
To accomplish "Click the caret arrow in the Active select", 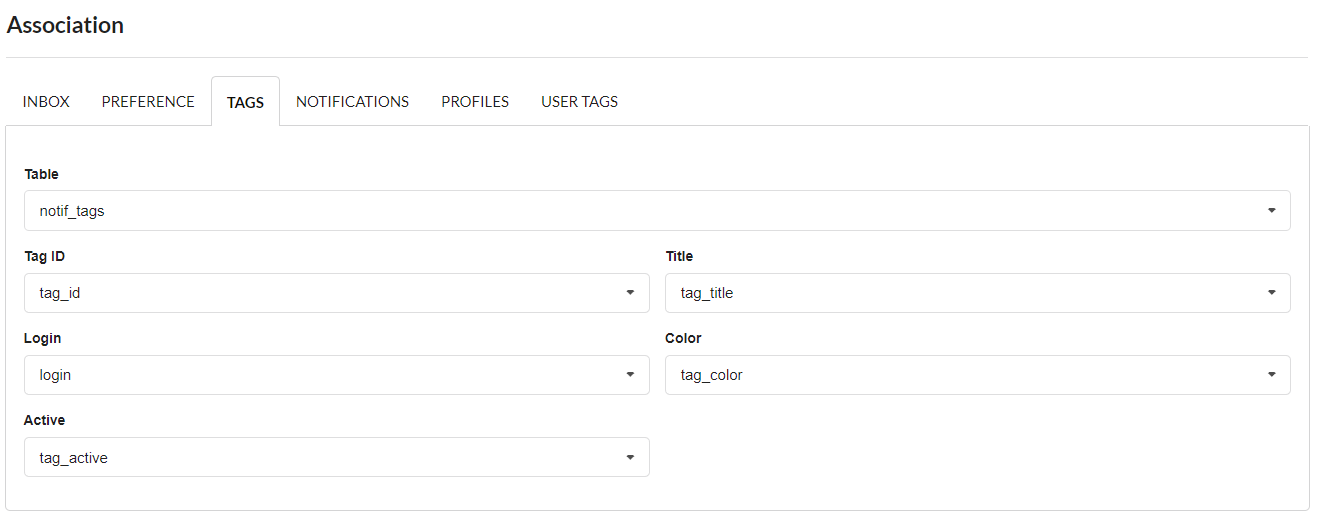I will click(x=630, y=457).
